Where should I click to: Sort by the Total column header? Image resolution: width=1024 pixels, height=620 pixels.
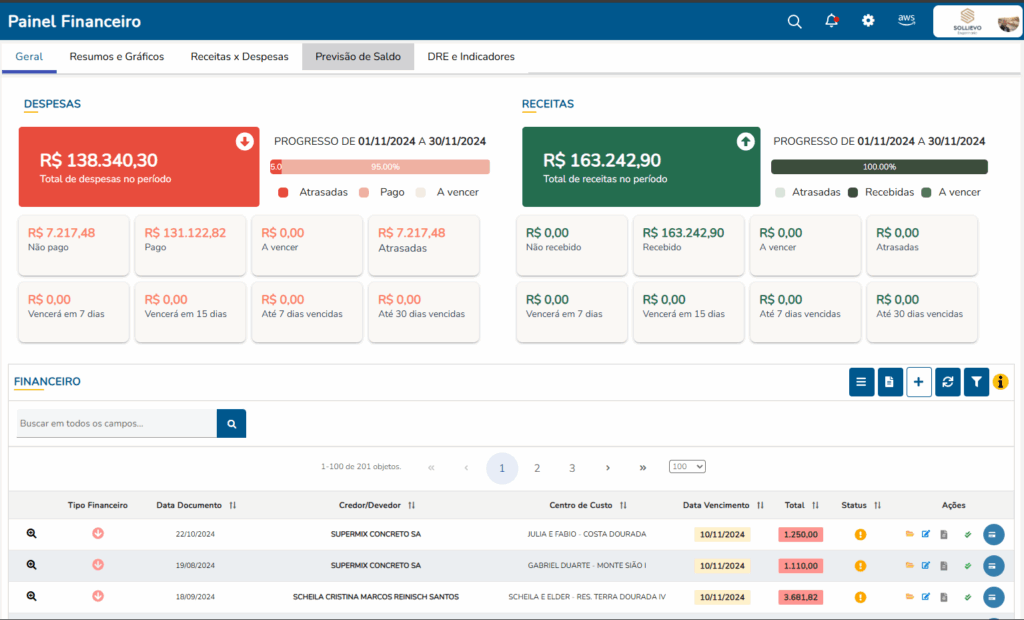pyautogui.click(x=801, y=505)
